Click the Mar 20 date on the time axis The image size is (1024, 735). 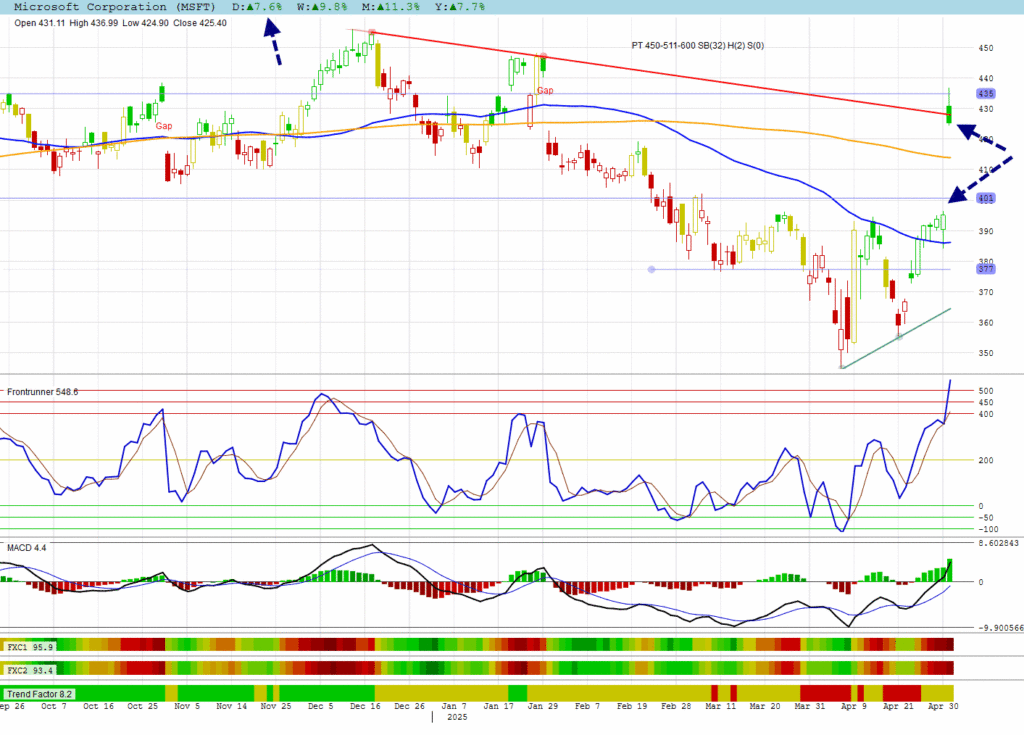[765, 706]
